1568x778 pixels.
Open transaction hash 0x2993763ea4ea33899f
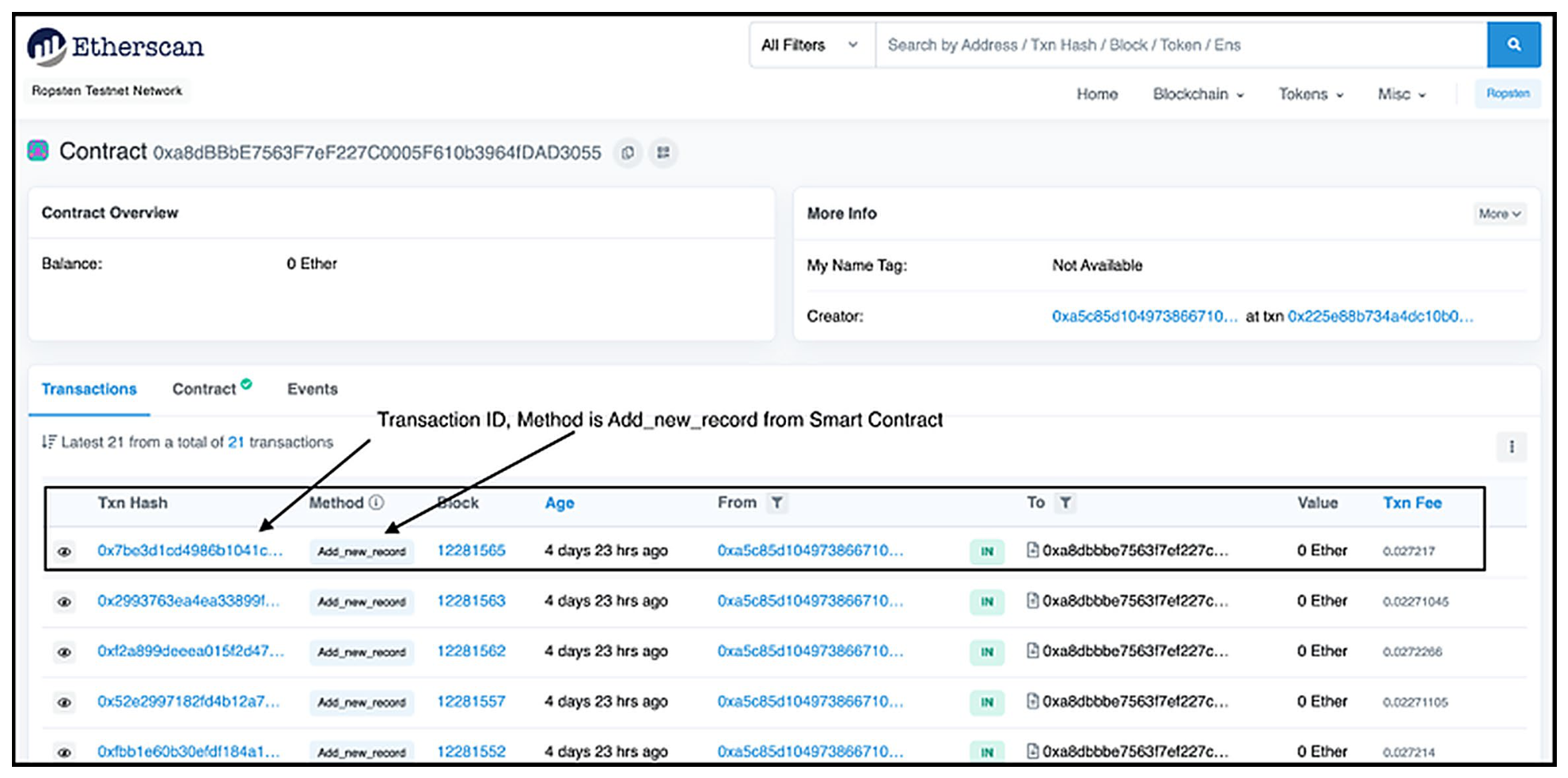coord(189,600)
